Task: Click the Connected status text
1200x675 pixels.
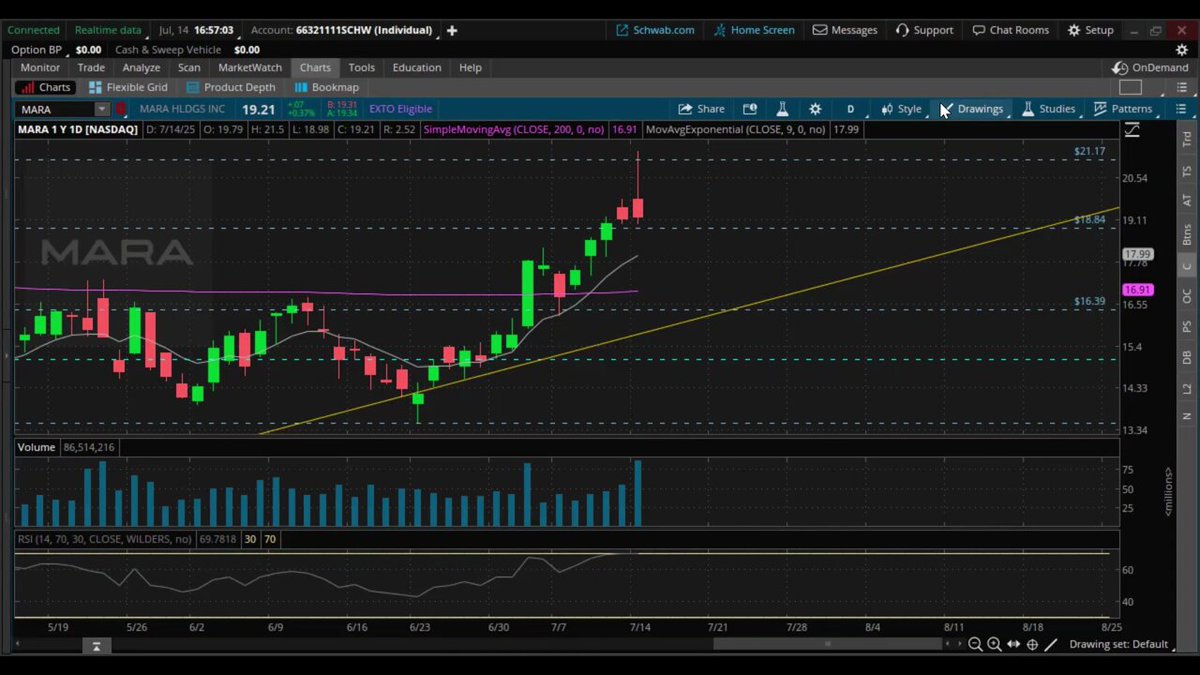Action: (33, 30)
